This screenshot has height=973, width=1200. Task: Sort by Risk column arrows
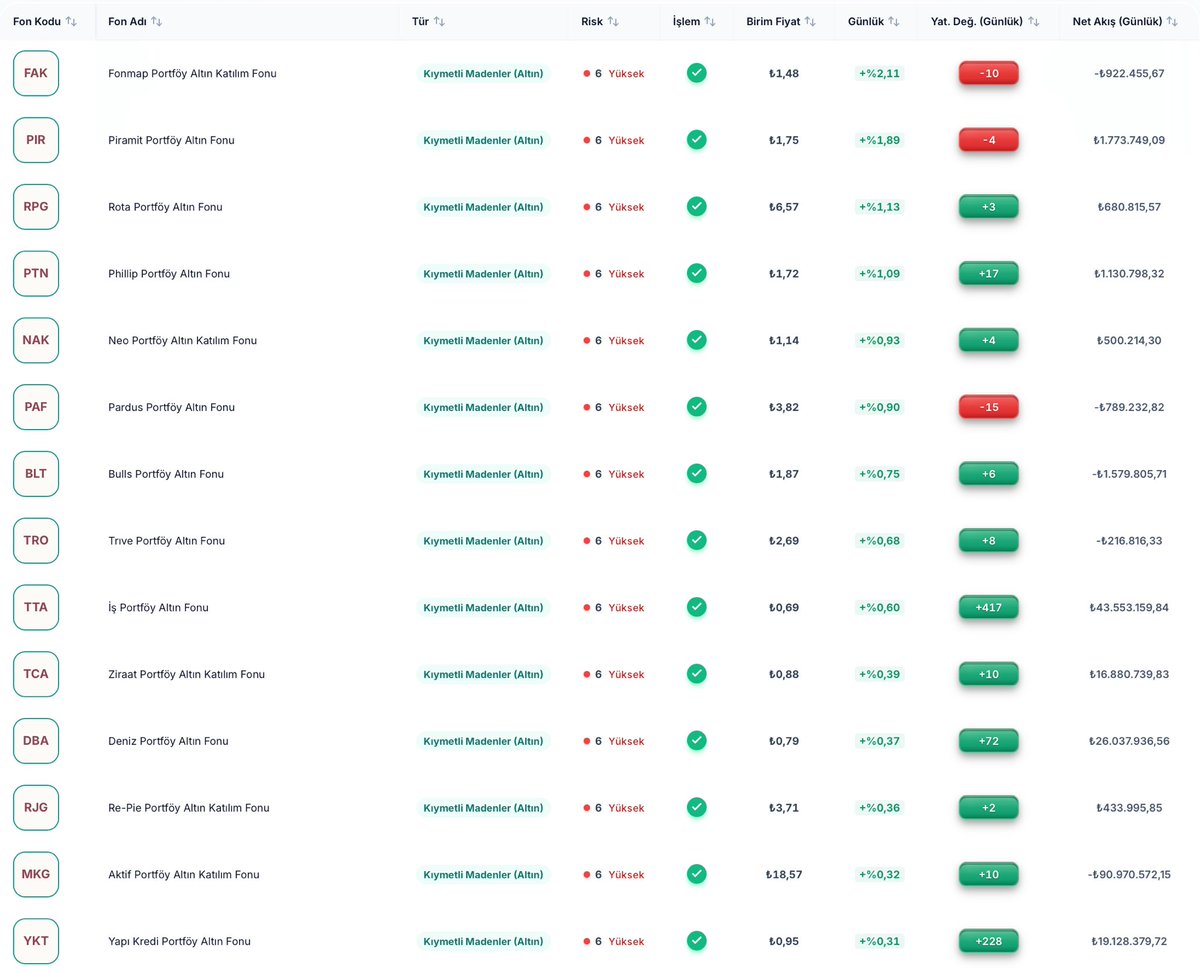pos(613,21)
